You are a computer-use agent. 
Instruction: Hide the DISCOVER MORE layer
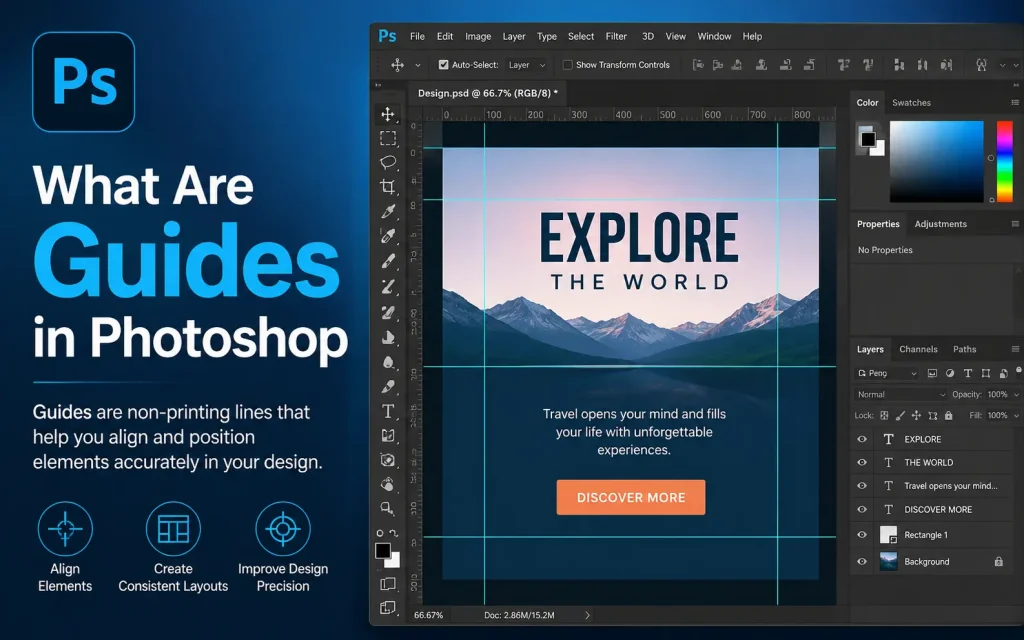click(862, 509)
